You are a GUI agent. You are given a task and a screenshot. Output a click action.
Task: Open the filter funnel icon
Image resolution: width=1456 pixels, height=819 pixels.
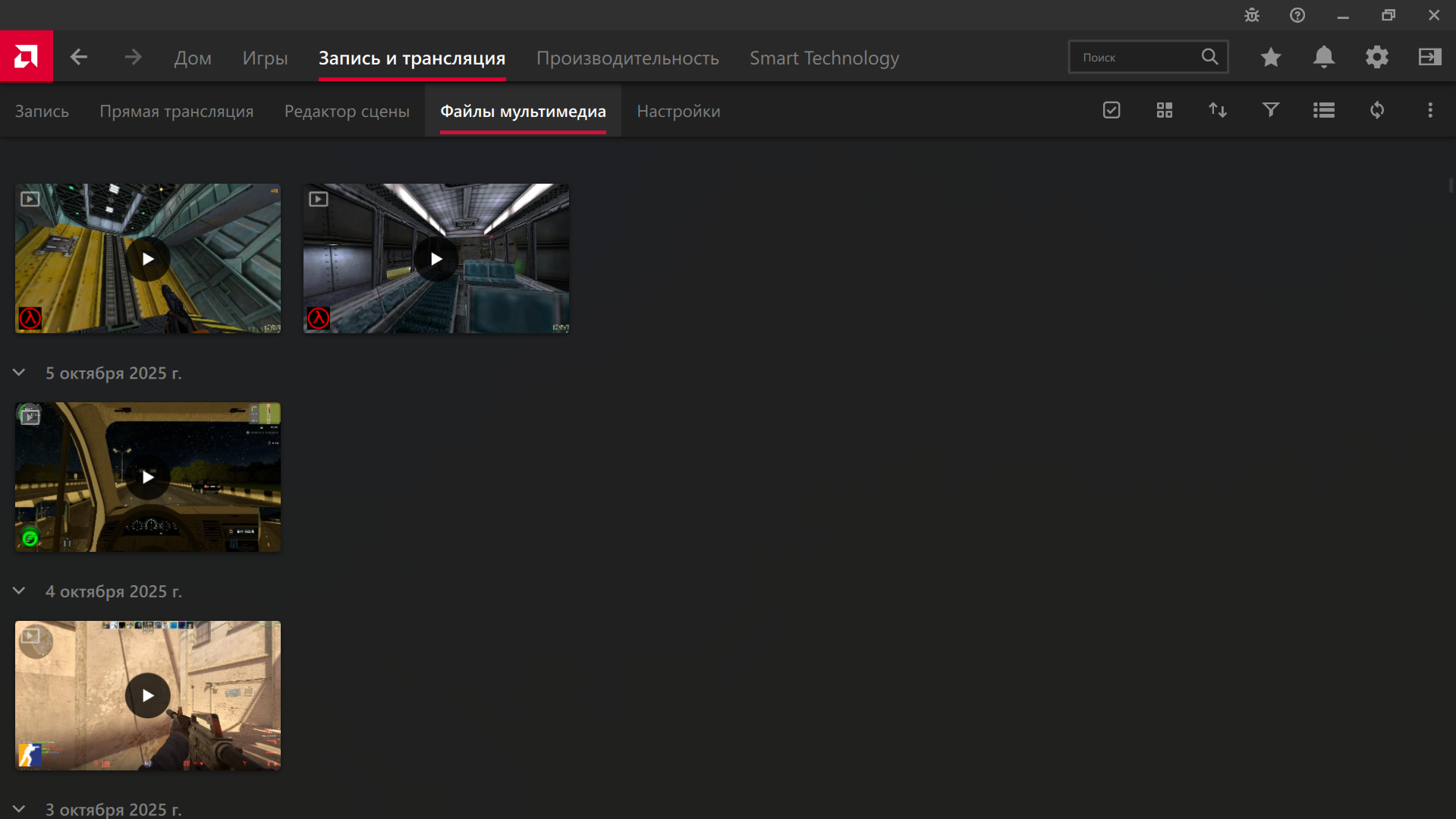(1271, 110)
